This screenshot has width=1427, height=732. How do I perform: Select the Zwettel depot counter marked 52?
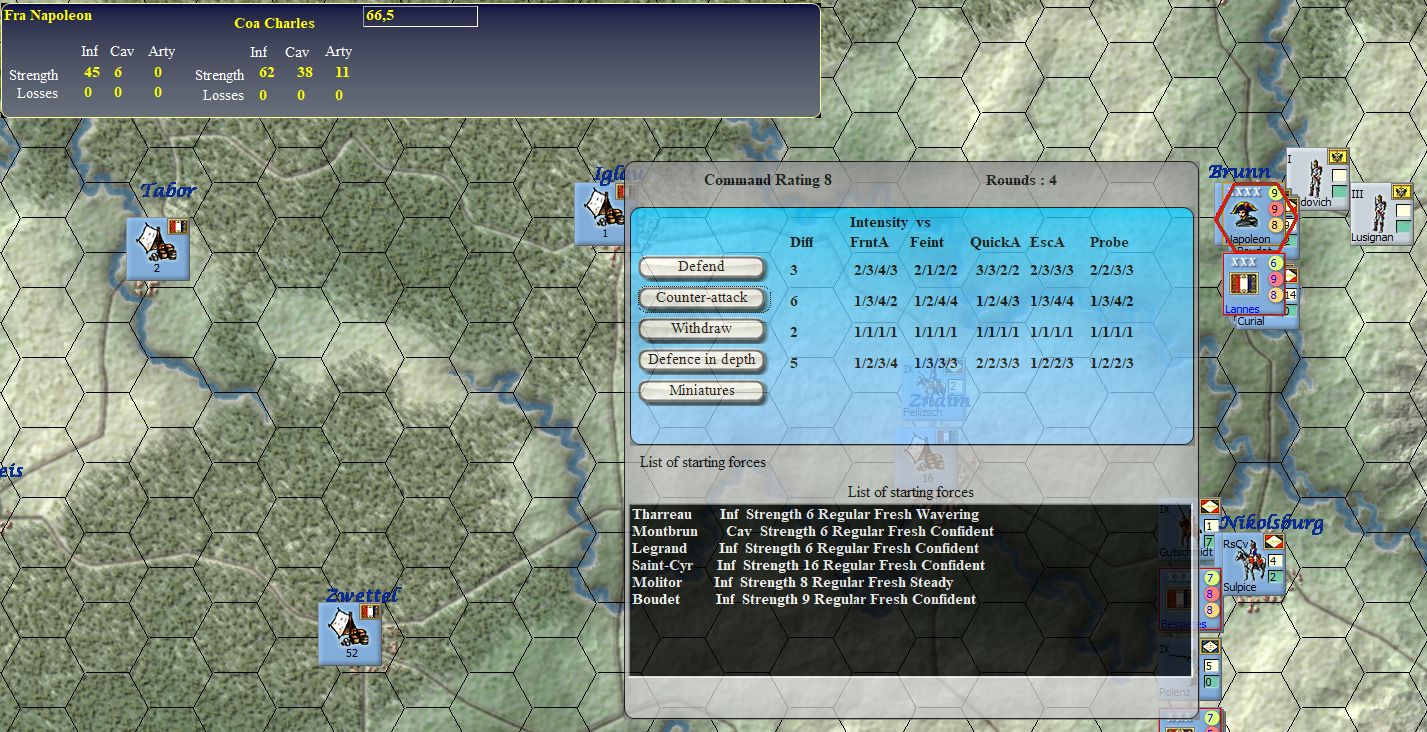click(350, 633)
